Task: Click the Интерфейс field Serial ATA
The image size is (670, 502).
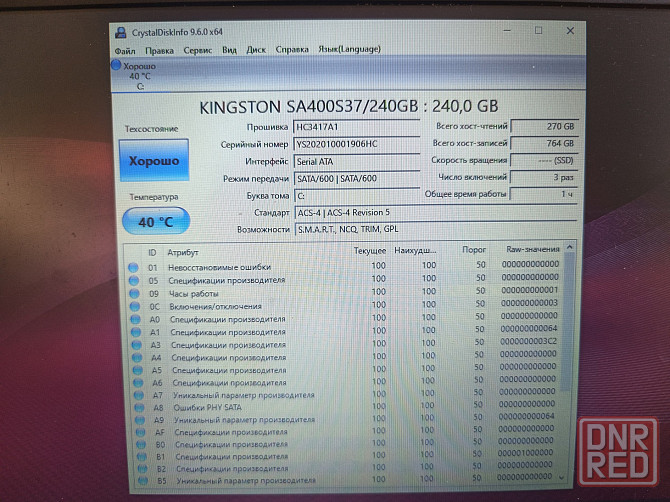Action: tap(357, 161)
